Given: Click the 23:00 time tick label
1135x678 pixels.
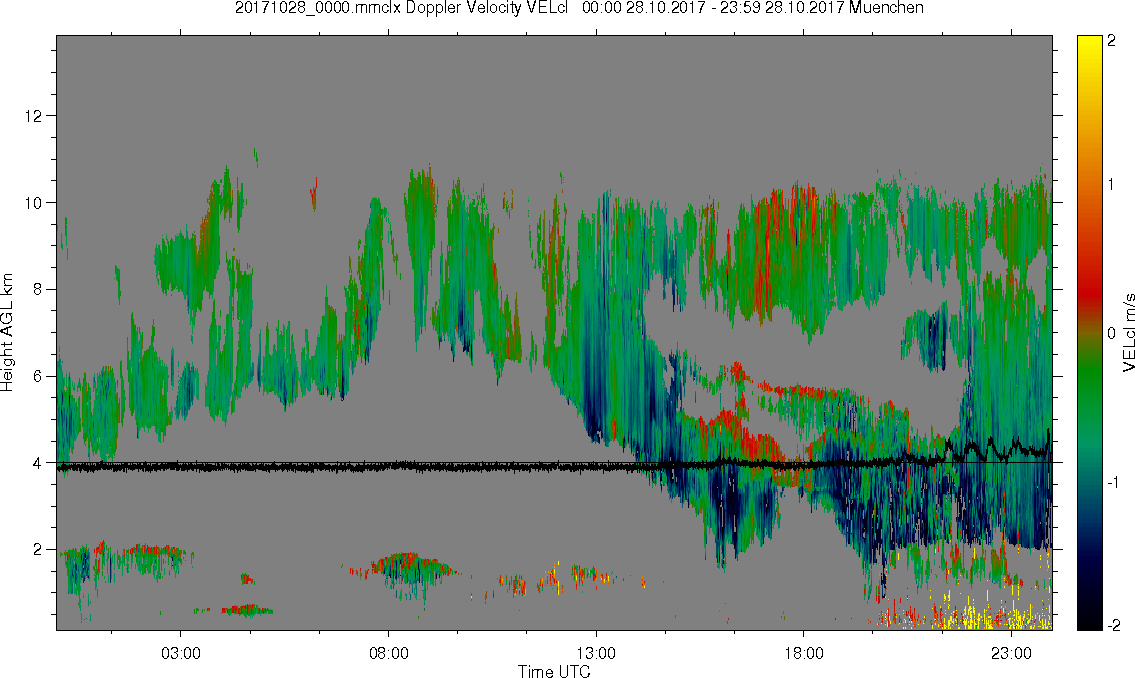Looking at the screenshot, I should 1011,653.
